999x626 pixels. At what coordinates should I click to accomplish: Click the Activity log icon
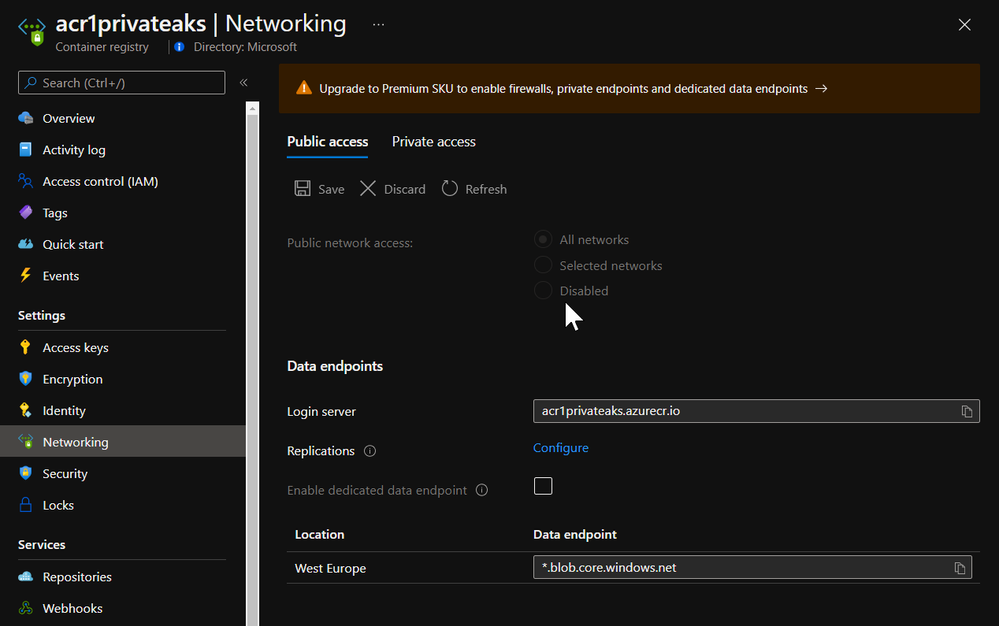[25, 150]
